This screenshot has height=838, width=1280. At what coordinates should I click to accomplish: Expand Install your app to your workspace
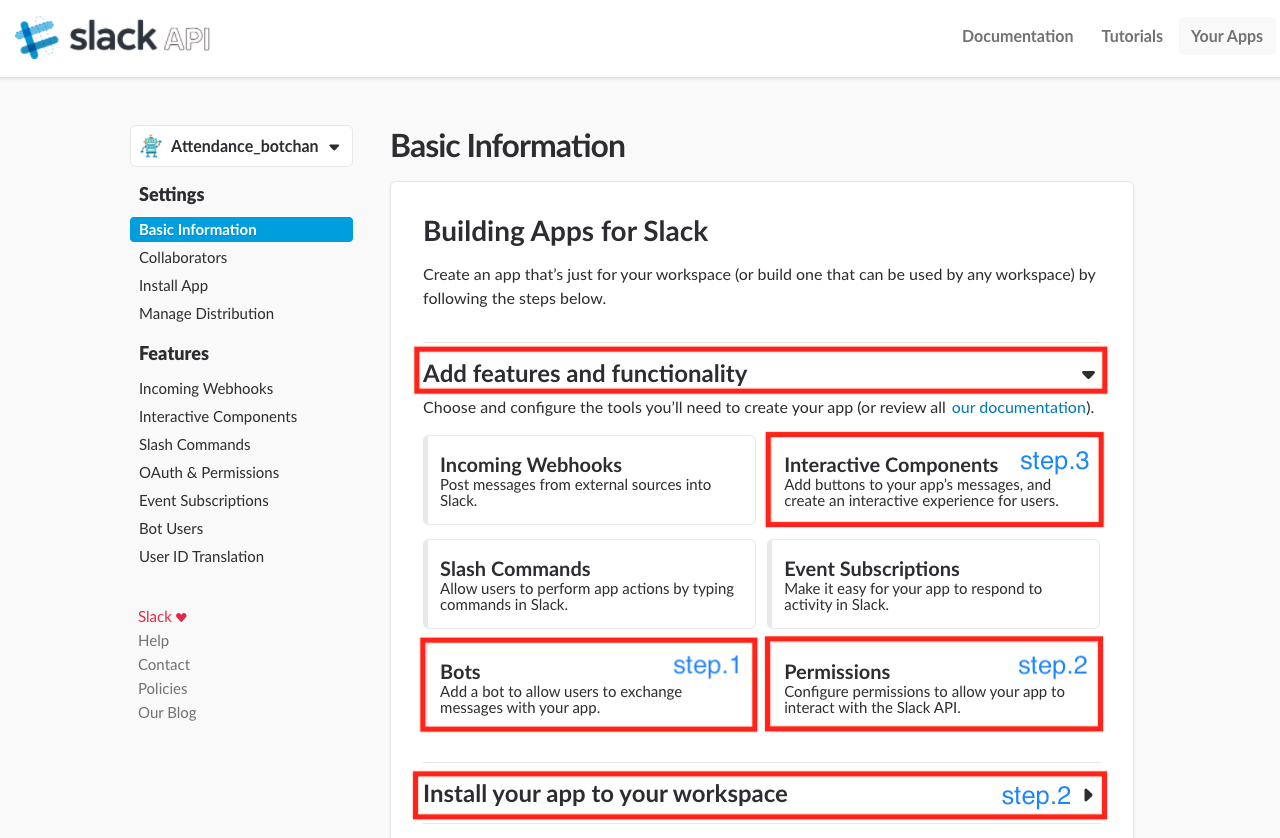1088,795
